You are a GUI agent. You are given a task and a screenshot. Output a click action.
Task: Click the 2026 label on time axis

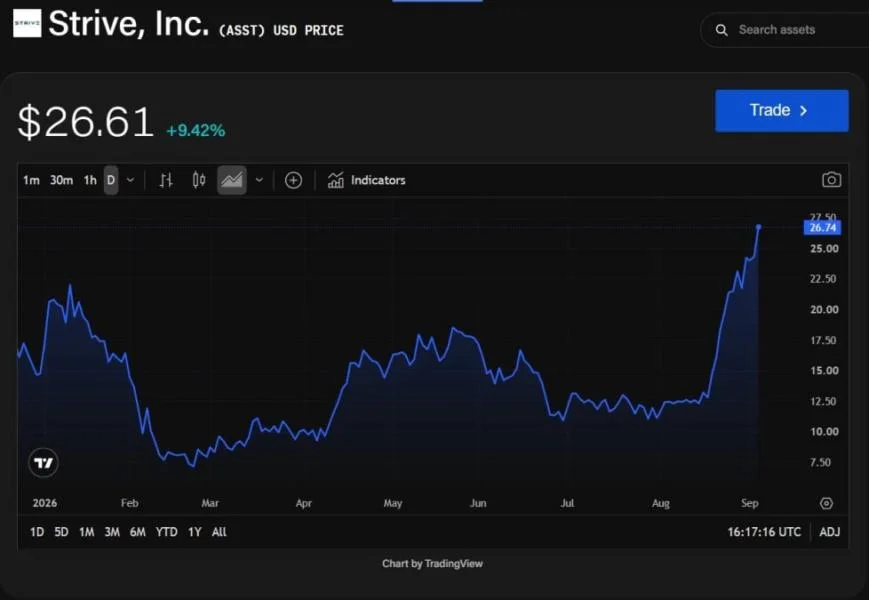pos(44,503)
